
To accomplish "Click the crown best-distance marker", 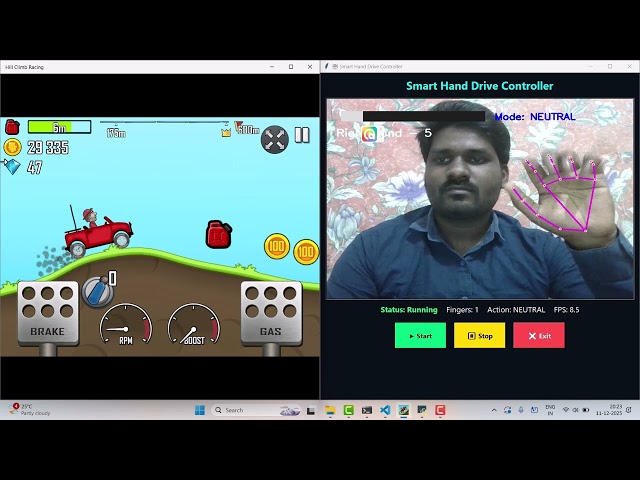I will (226, 132).
